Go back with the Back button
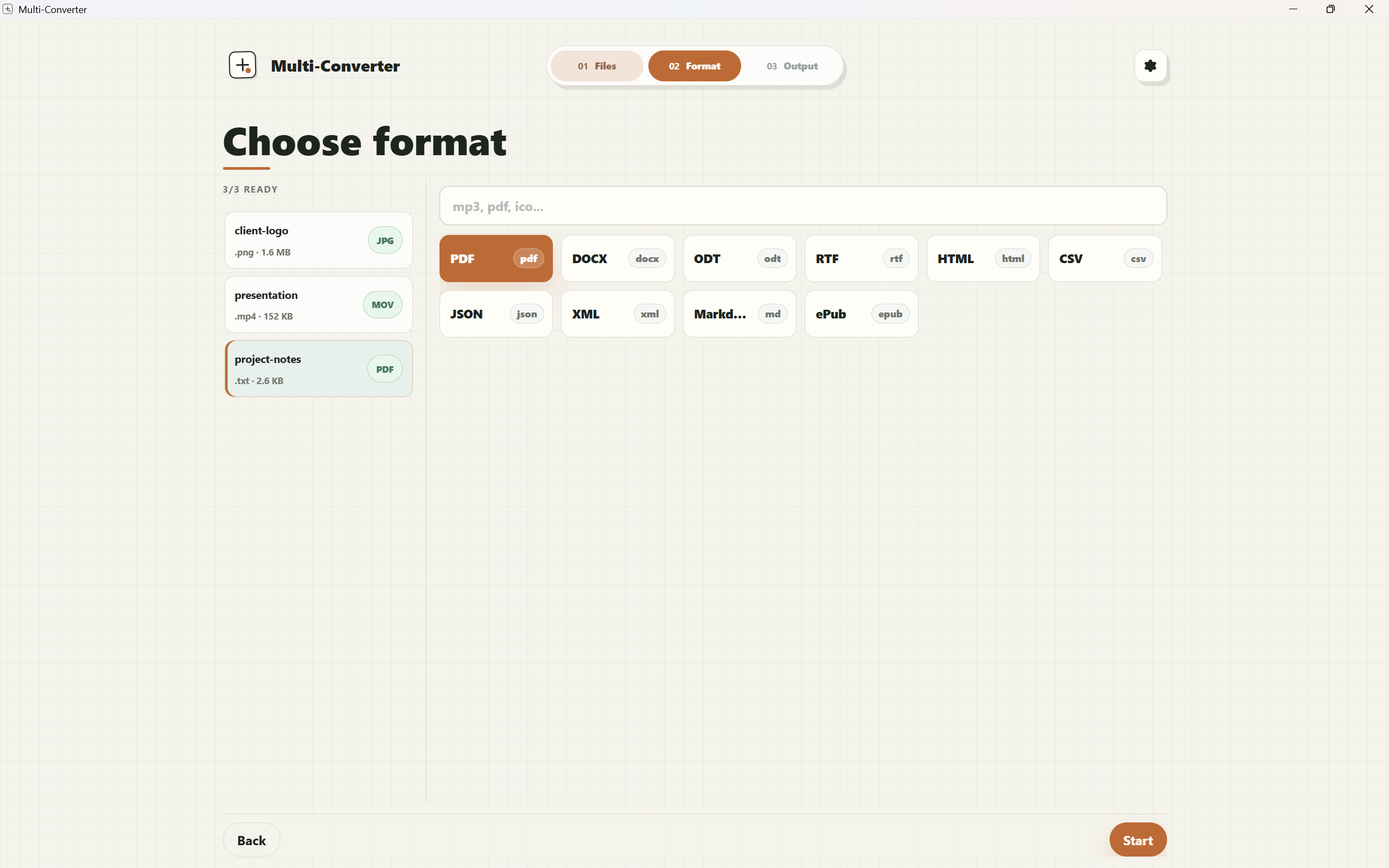 (x=251, y=840)
